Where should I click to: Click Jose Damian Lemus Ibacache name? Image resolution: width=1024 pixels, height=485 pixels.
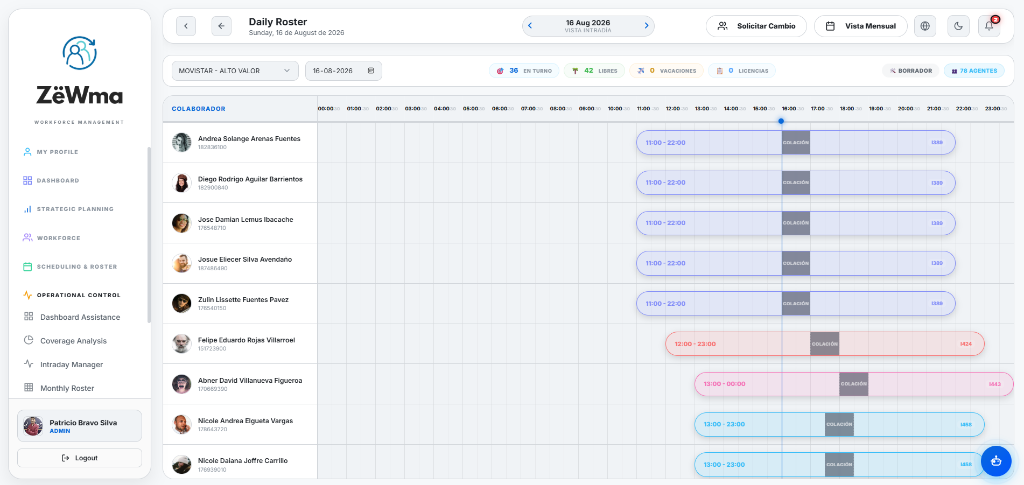(246, 219)
